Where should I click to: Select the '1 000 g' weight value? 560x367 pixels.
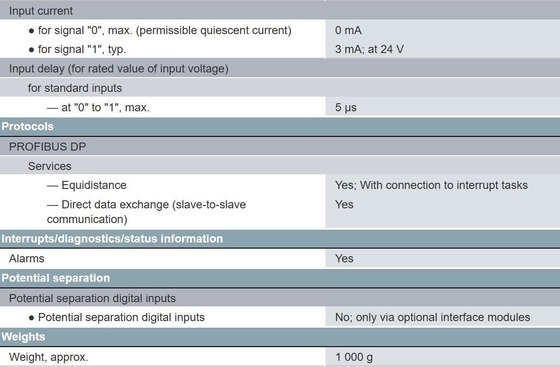click(x=354, y=357)
